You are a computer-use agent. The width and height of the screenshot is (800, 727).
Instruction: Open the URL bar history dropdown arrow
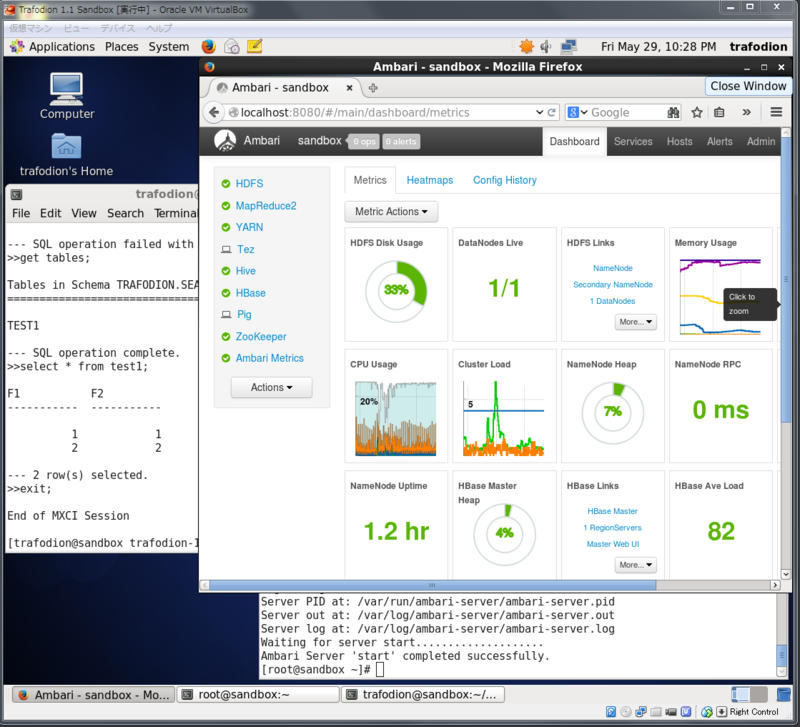click(539, 112)
